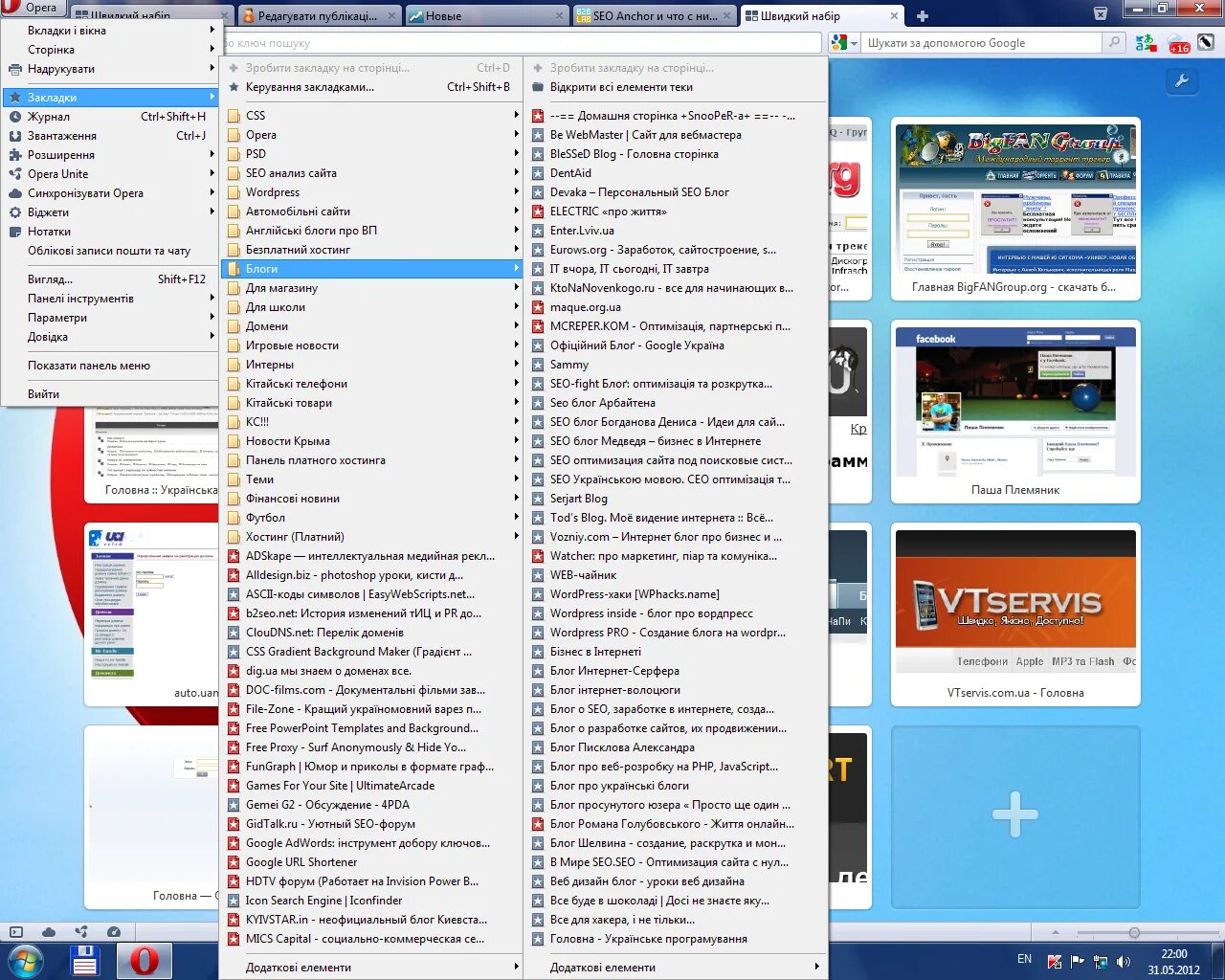Expand Параметри submenu
1225x980 pixels.
pos(111,318)
